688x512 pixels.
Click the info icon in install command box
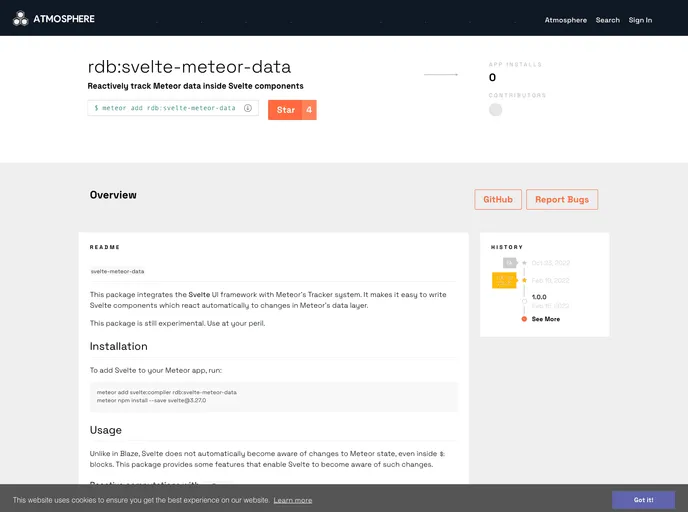(x=248, y=108)
